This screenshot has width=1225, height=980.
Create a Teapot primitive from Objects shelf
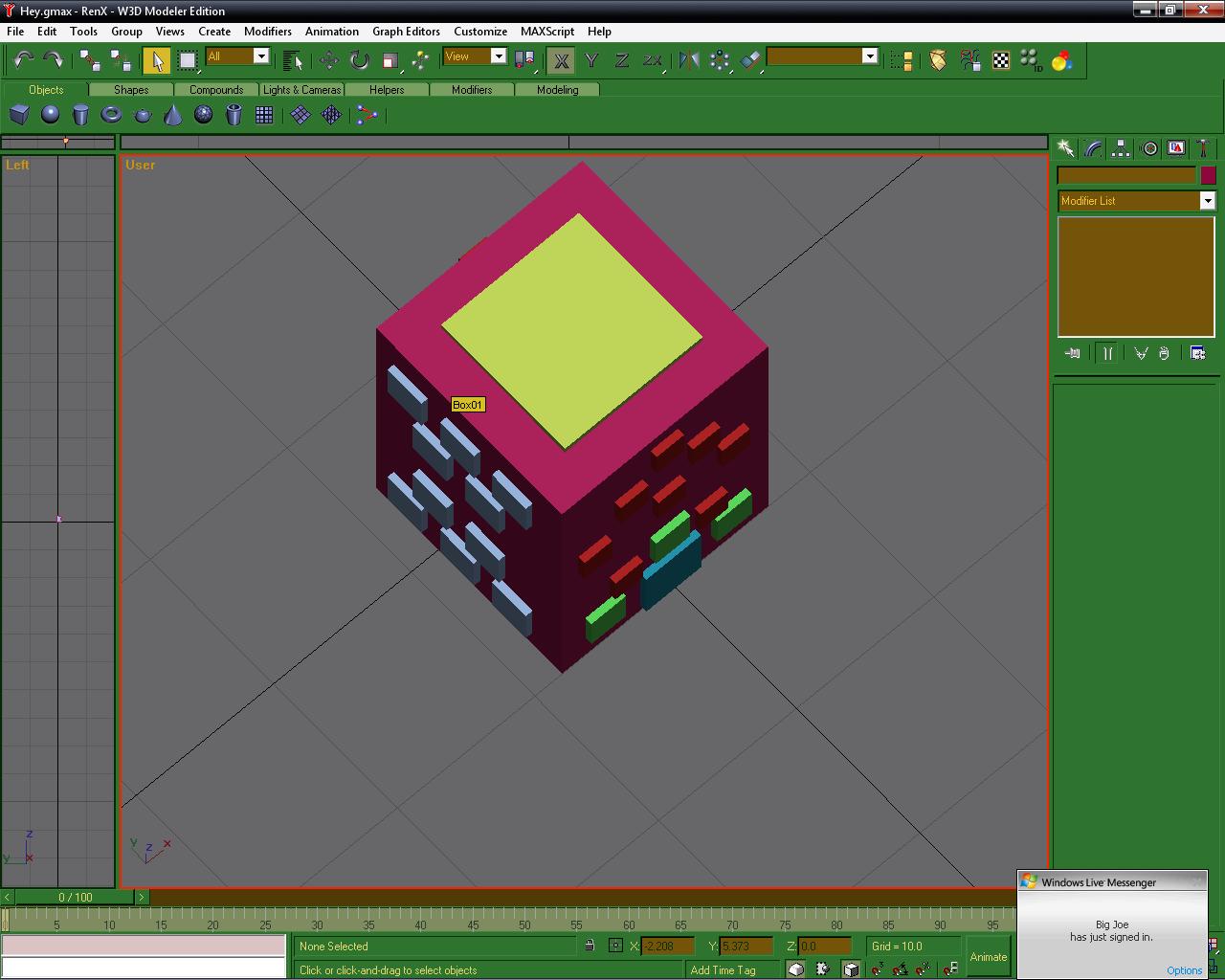coord(143,115)
